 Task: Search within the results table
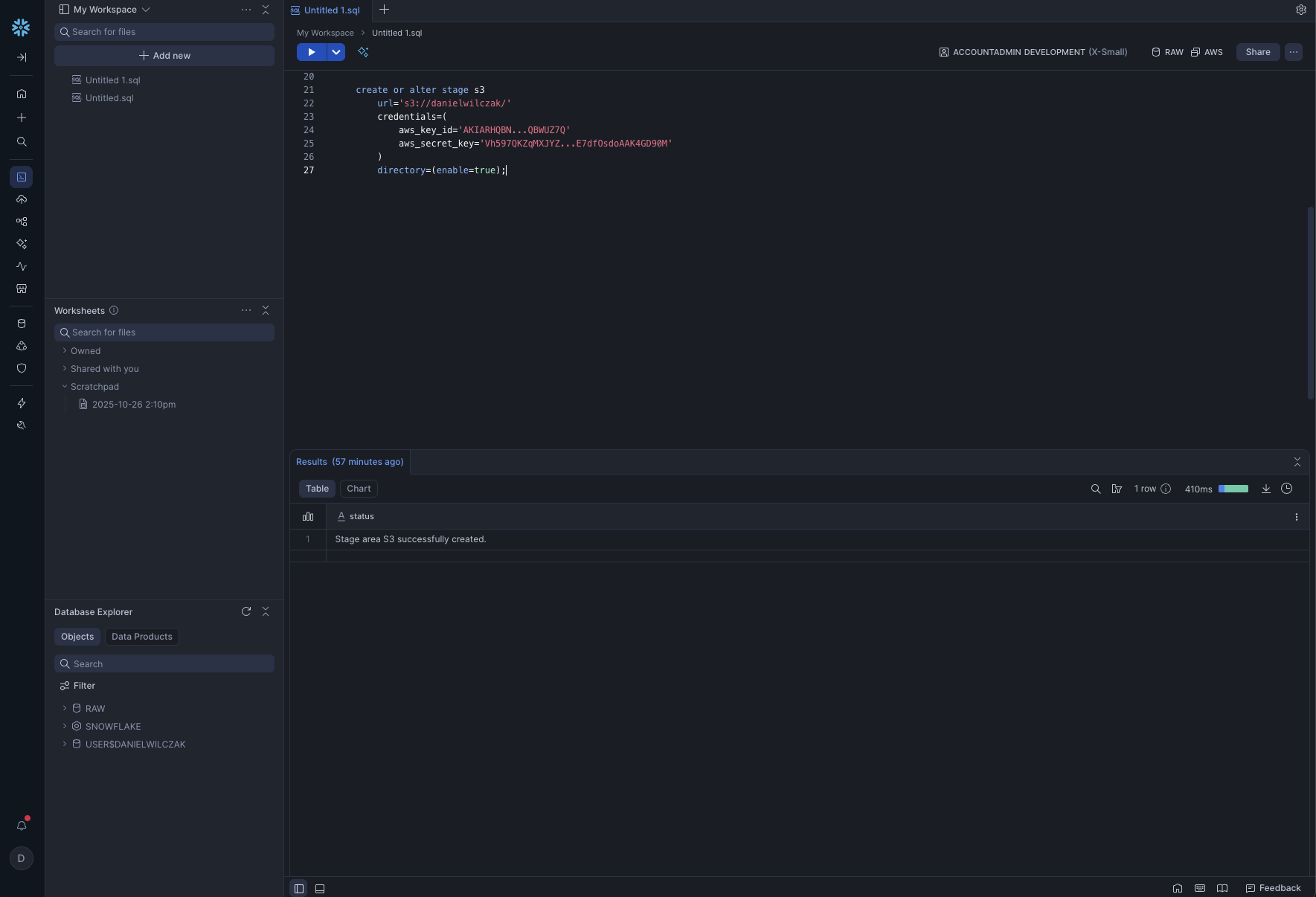pyautogui.click(x=1095, y=489)
